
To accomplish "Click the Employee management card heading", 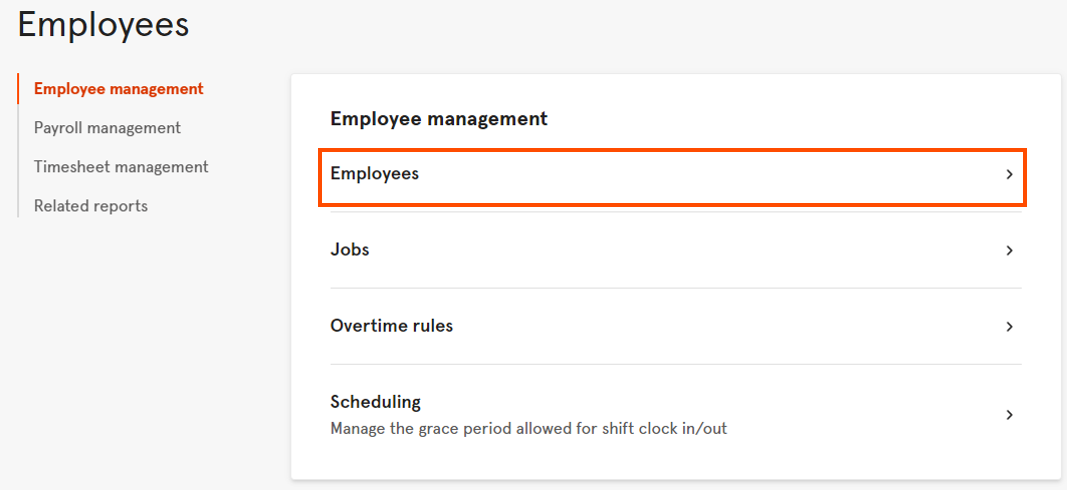I will 438,119.
